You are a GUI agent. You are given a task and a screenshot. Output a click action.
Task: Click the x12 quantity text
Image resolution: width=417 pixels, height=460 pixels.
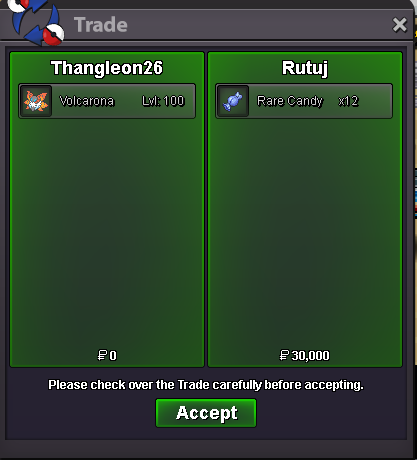348,101
